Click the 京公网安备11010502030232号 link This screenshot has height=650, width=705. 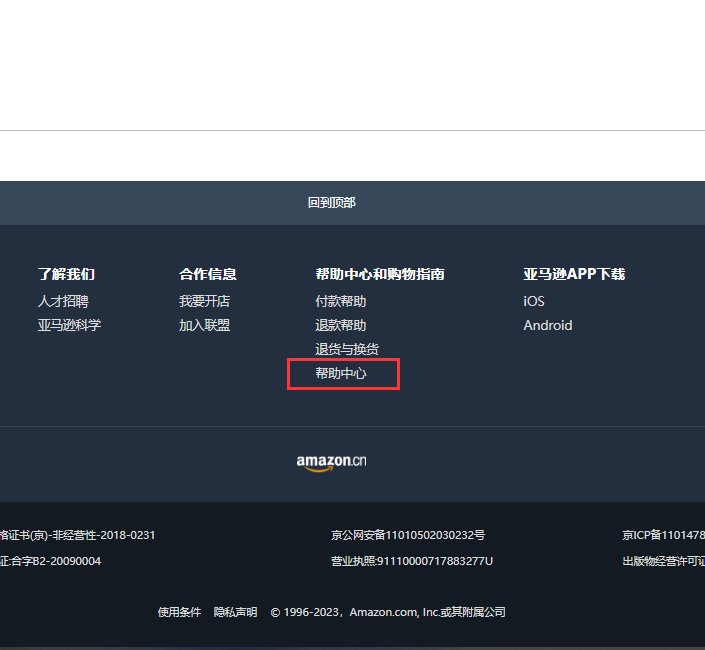(x=408, y=535)
